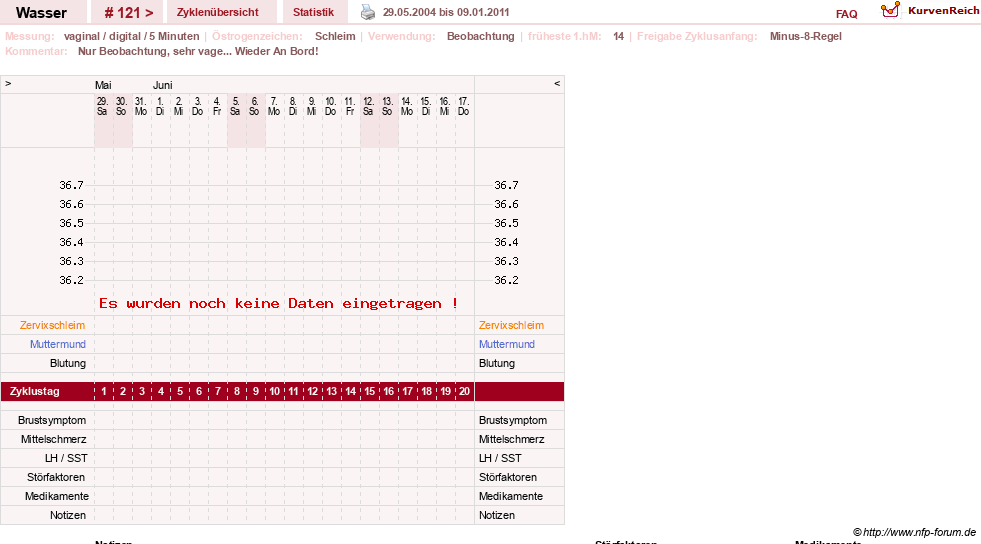
Task: Click the left Störfaktoren row label
Action: [56, 477]
